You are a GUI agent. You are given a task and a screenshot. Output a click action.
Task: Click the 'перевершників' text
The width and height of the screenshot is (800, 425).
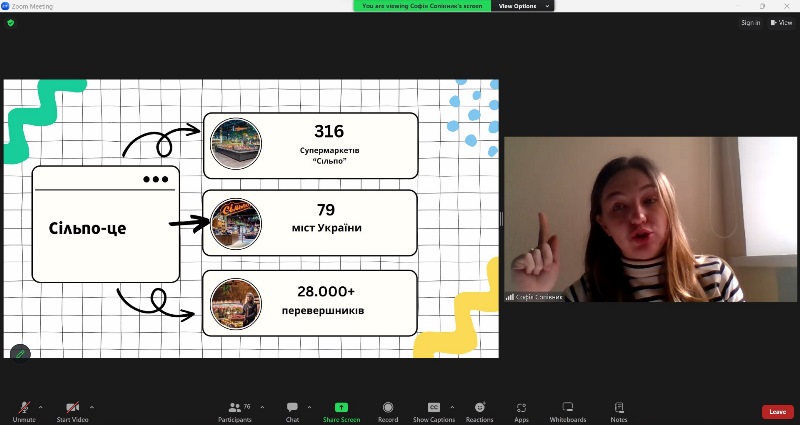pyautogui.click(x=323, y=310)
